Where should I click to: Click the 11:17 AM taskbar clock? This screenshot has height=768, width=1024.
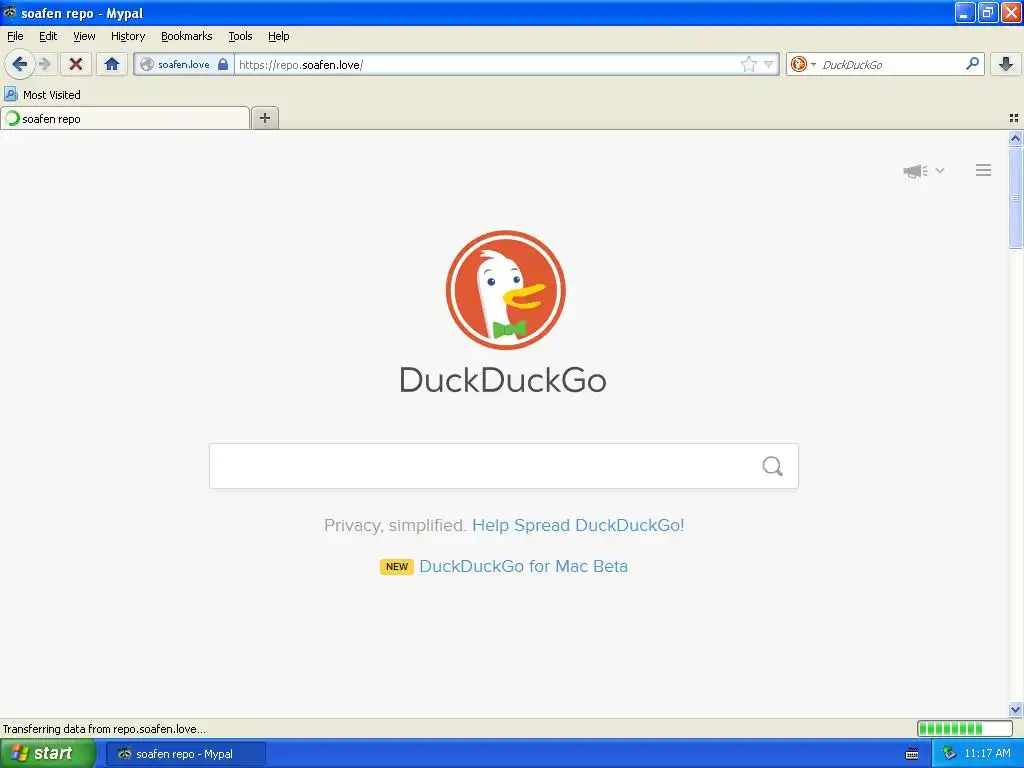tap(987, 753)
